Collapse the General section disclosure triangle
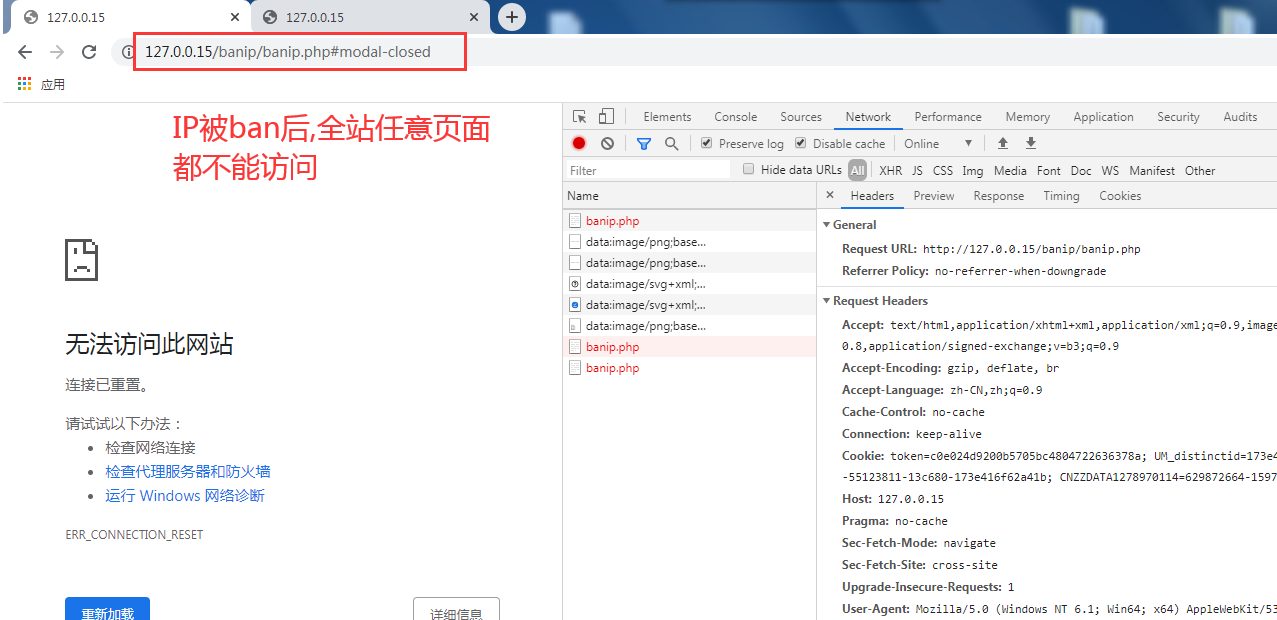This screenshot has height=620, width=1277. [x=827, y=224]
